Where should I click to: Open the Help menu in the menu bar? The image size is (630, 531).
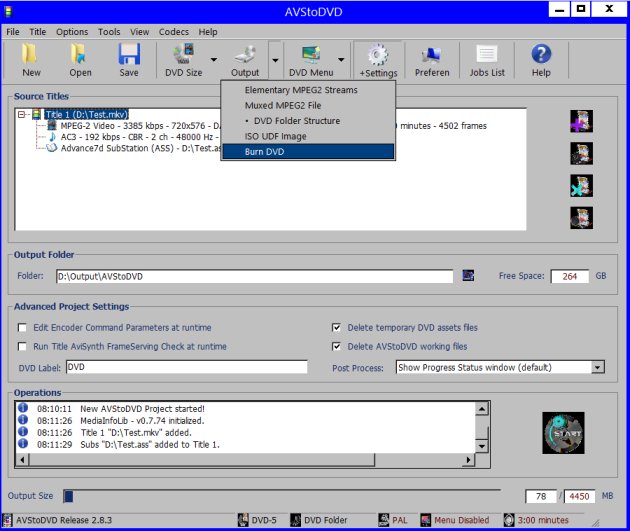click(x=208, y=32)
